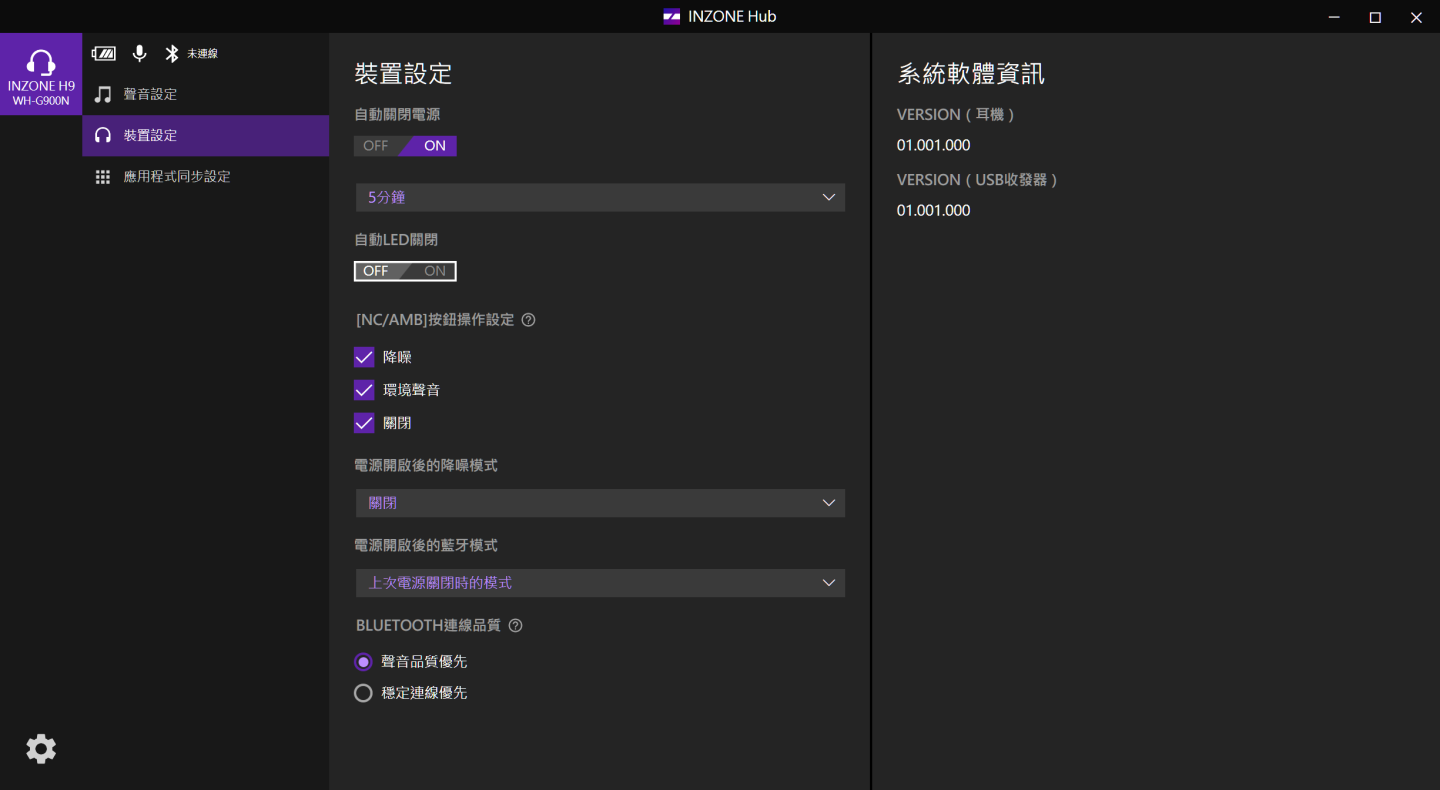Click help icon beside BLUETOOTH連線品質
Viewport: 1440px width, 790px height.
pos(516,626)
